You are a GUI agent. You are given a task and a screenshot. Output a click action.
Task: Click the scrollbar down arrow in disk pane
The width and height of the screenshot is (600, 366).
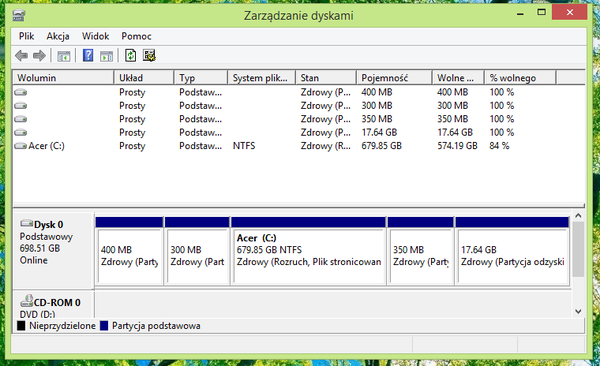point(578,311)
